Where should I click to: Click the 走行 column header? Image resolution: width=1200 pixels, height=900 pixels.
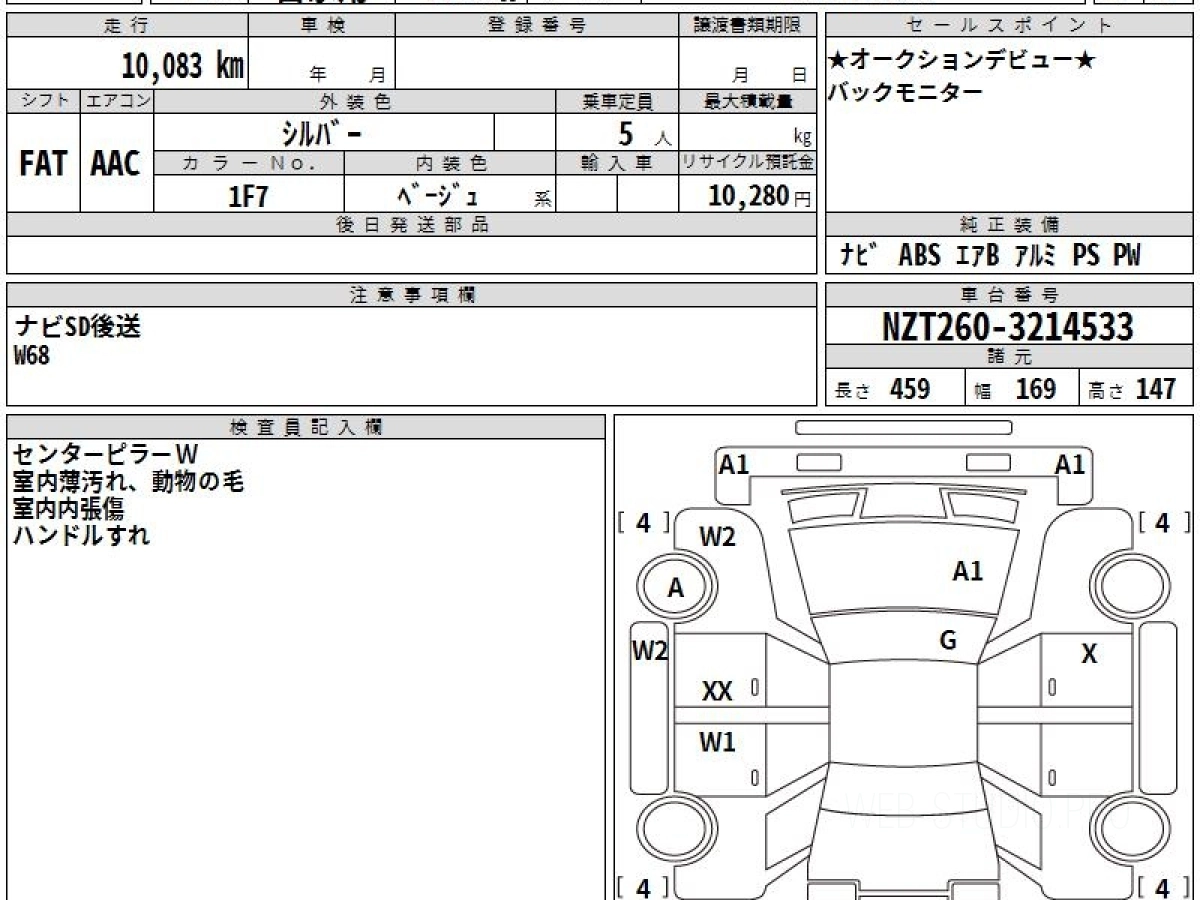click(126, 26)
